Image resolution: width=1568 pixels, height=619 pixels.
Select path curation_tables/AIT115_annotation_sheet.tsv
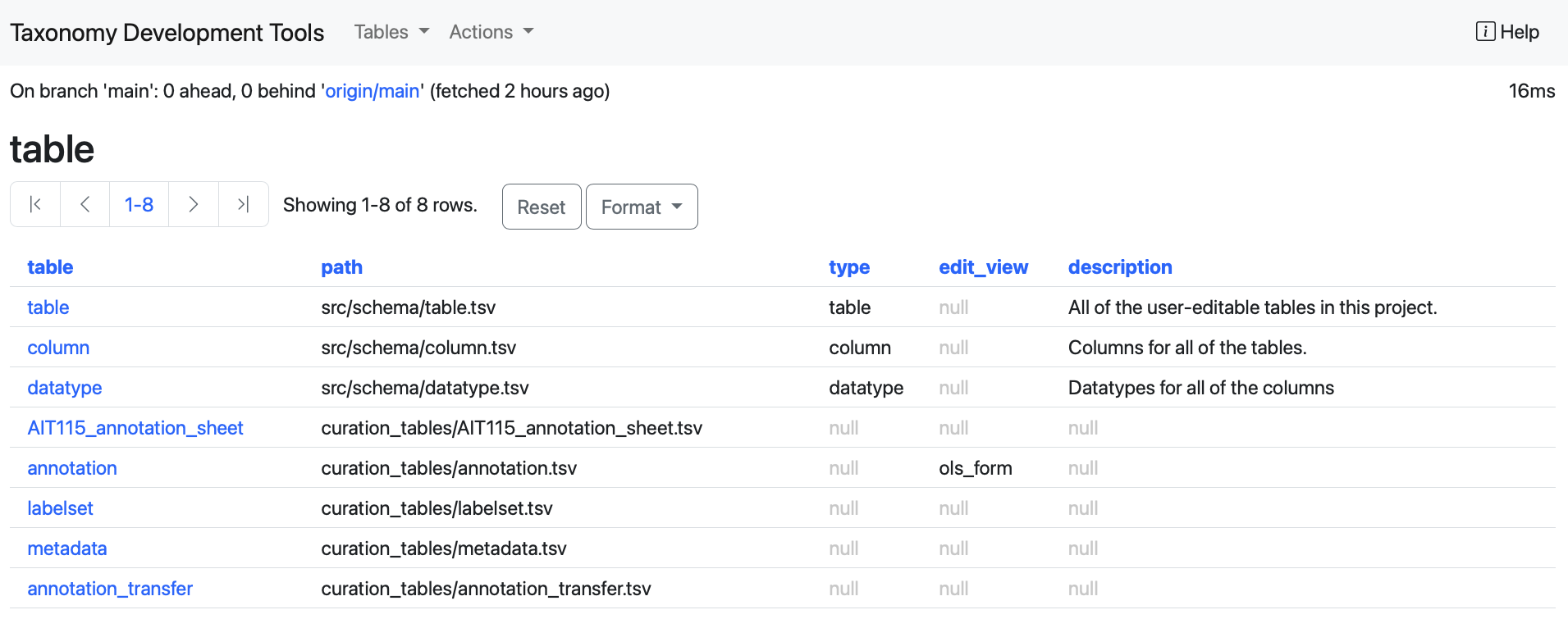[x=512, y=428]
